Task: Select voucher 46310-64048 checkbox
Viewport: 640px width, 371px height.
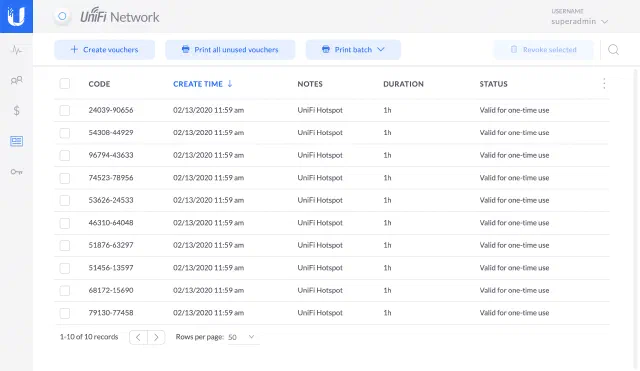Action: (x=64, y=223)
